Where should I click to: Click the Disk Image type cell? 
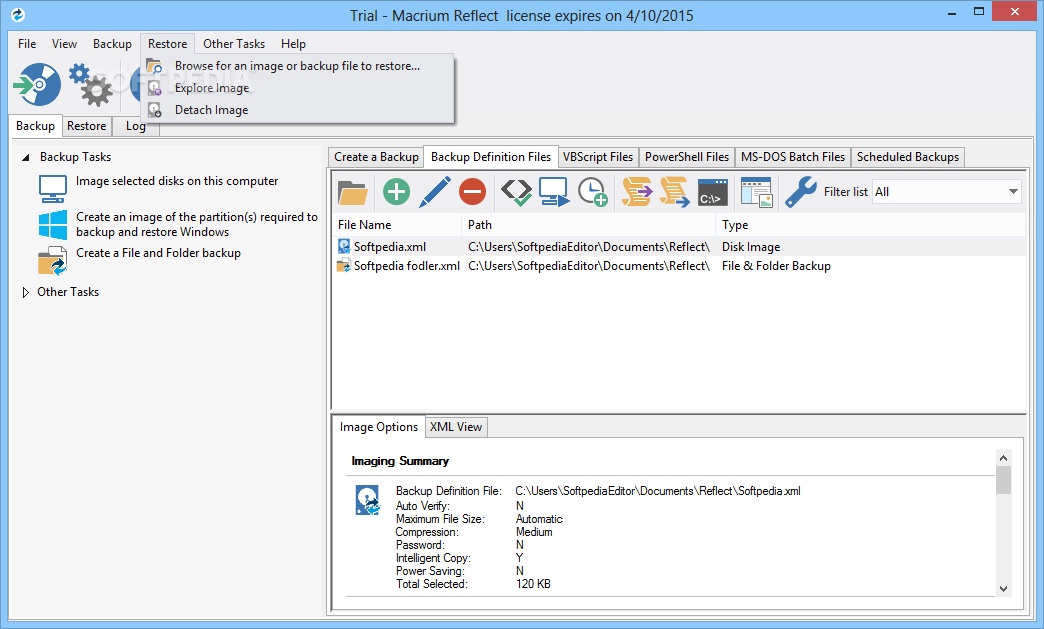coord(751,247)
